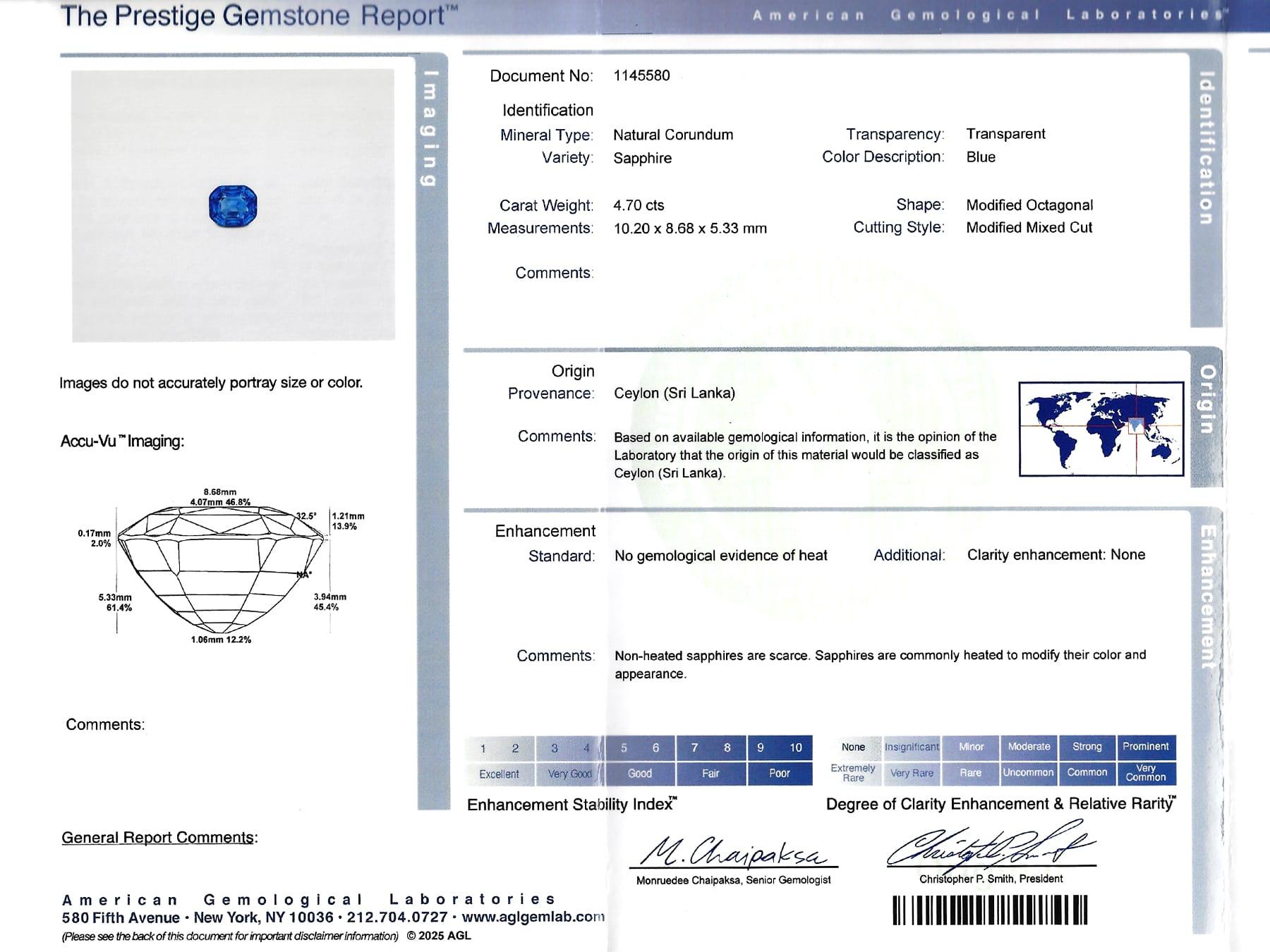Click the 'Strong' clarity cell
Viewport: 1270px width, 952px height.
coord(1087,747)
